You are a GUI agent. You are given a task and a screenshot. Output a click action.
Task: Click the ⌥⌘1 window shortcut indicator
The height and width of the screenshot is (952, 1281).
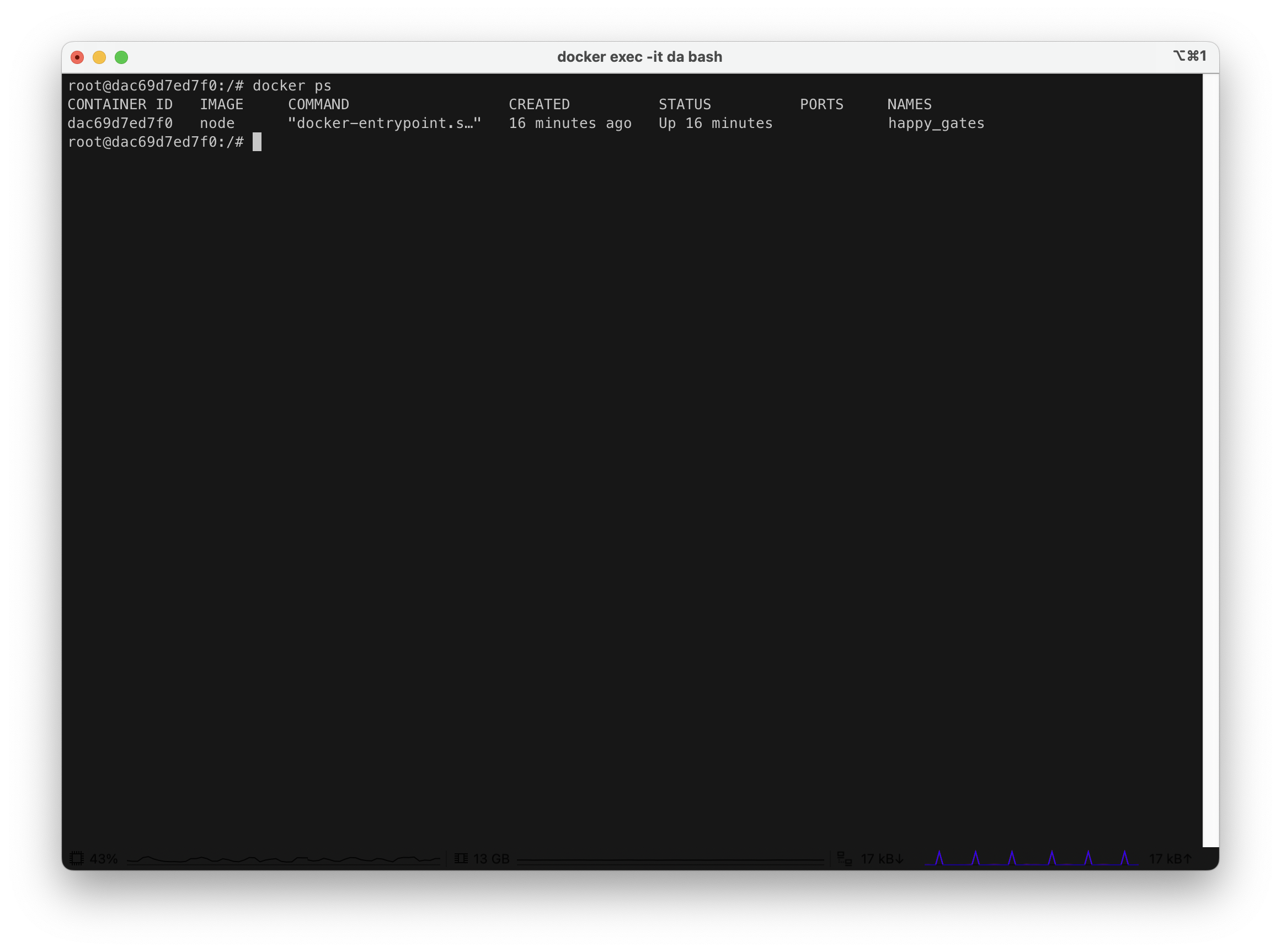click(1189, 56)
